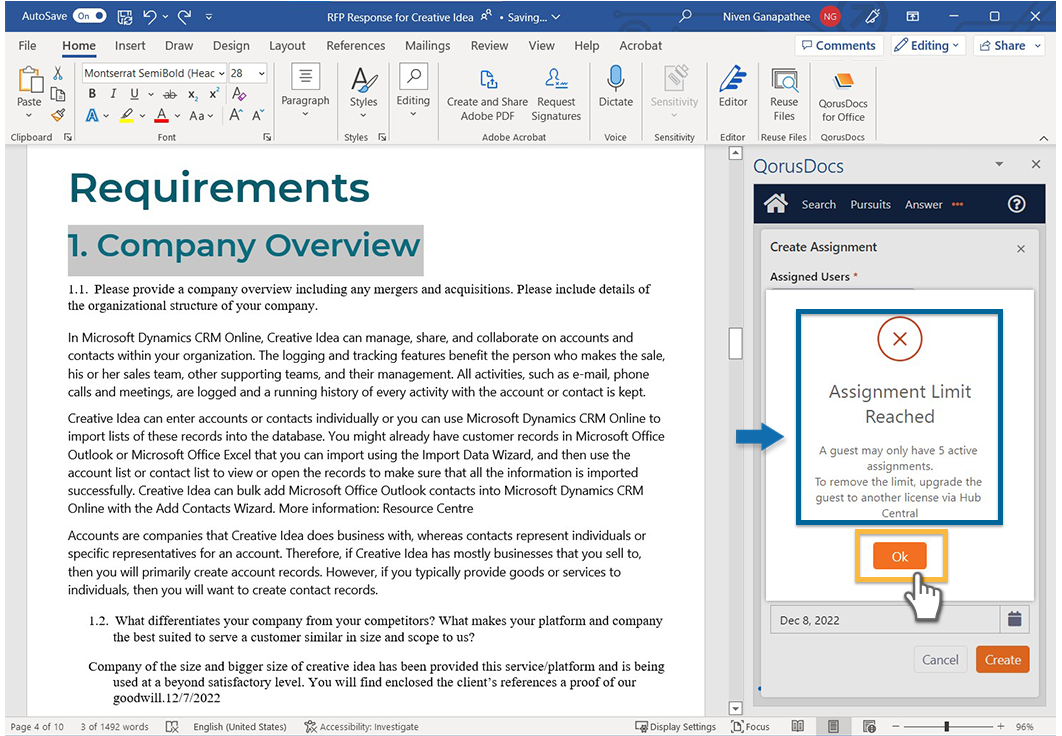This screenshot has width=1062, height=736.
Task: Open the Pursuits tab in QorusDocs
Action: 870,204
